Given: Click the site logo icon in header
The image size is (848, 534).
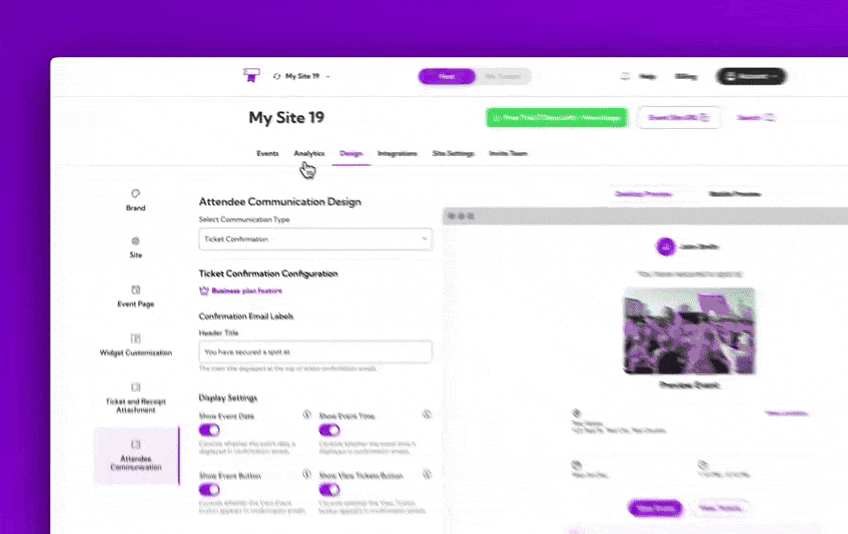Looking at the screenshot, I should pyautogui.click(x=251, y=75).
